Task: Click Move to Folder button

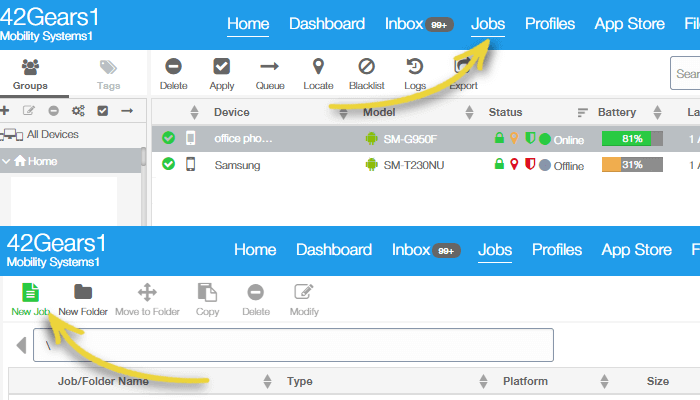Action: (x=147, y=300)
